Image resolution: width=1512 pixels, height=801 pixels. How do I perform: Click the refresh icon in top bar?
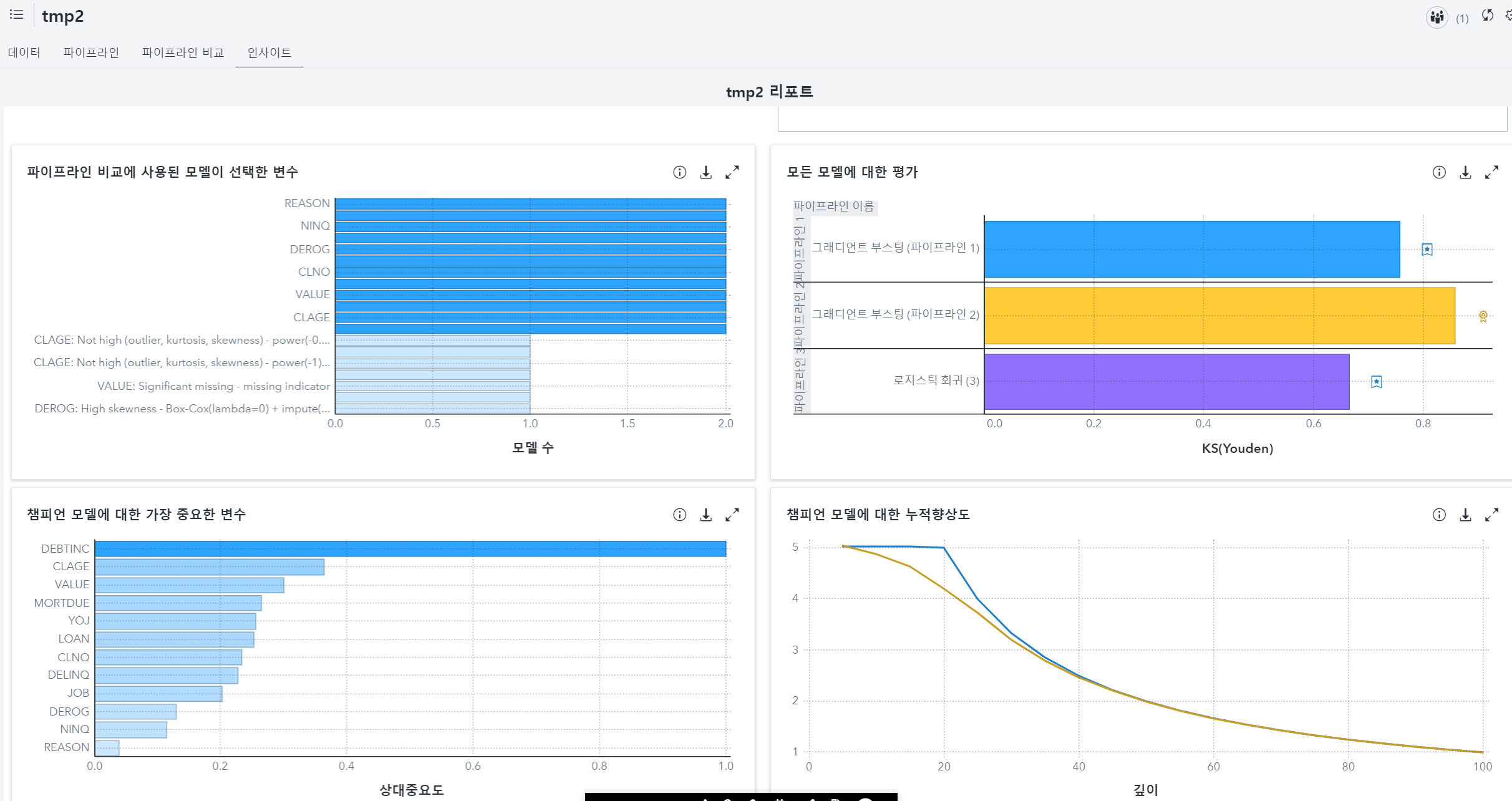[1488, 16]
